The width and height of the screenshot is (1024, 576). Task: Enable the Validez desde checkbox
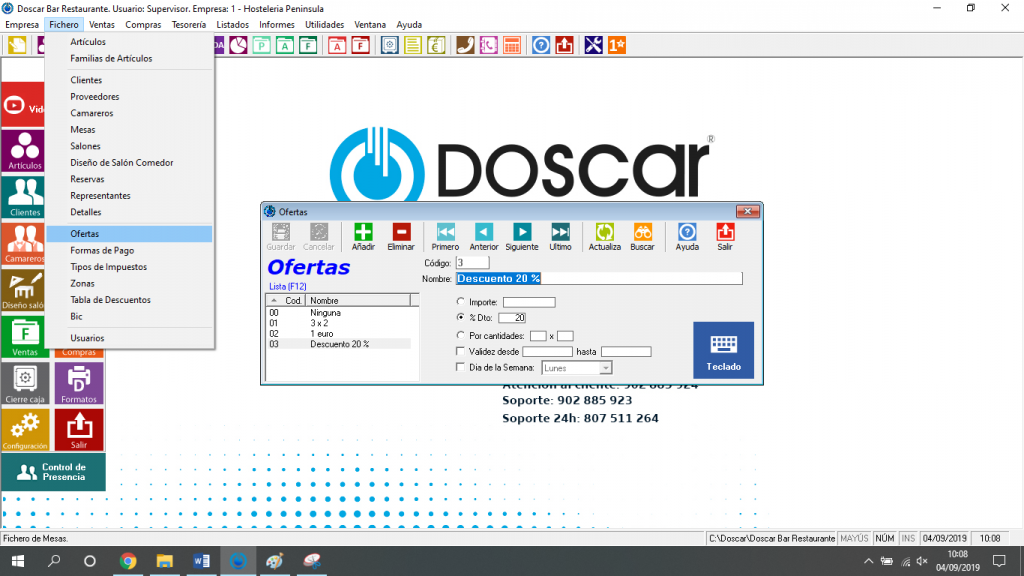[x=460, y=351]
